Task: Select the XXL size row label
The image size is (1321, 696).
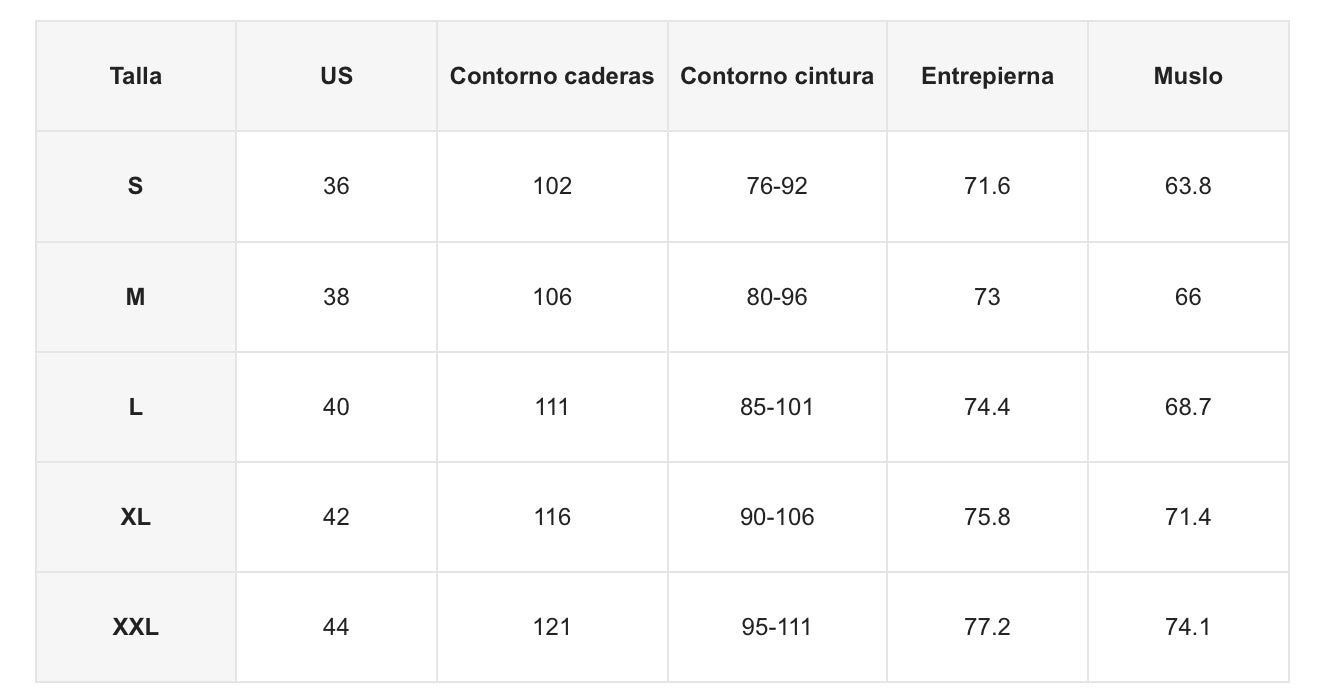Action: (x=136, y=627)
